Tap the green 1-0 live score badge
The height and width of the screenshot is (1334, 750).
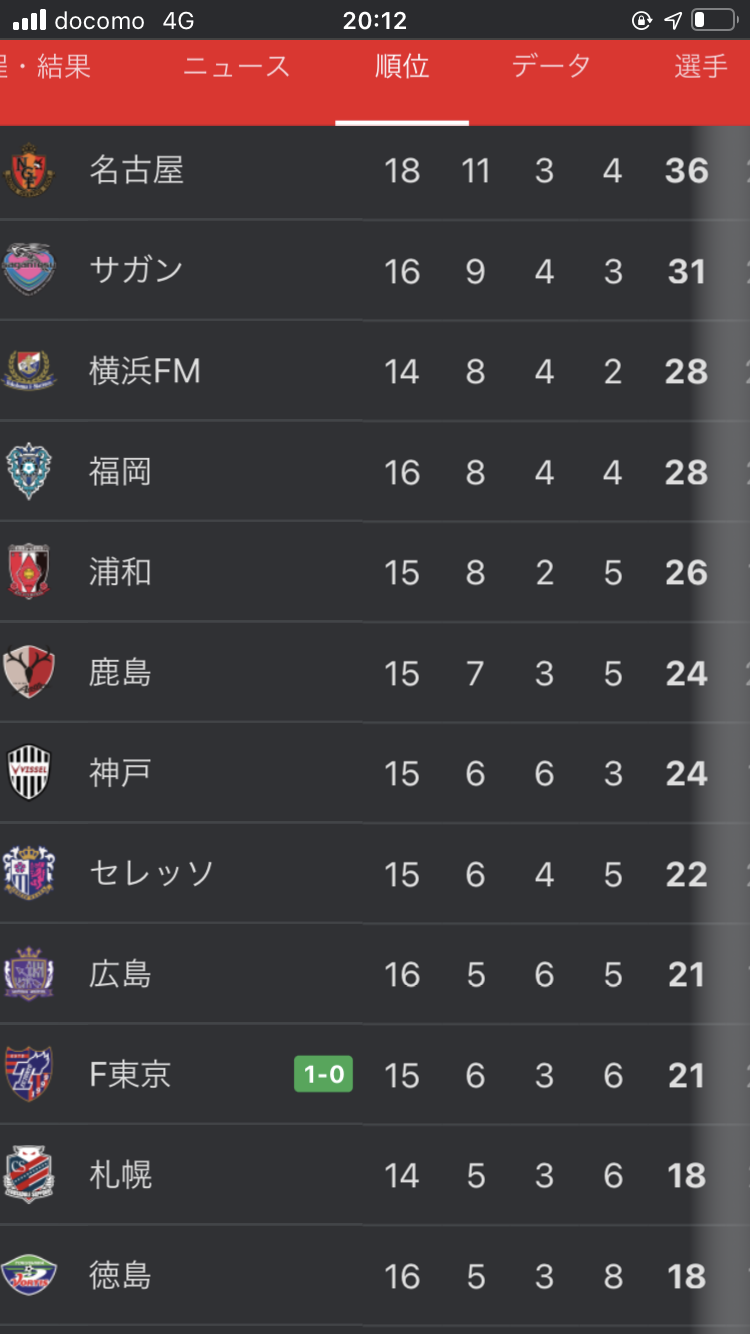click(323, 1075)
